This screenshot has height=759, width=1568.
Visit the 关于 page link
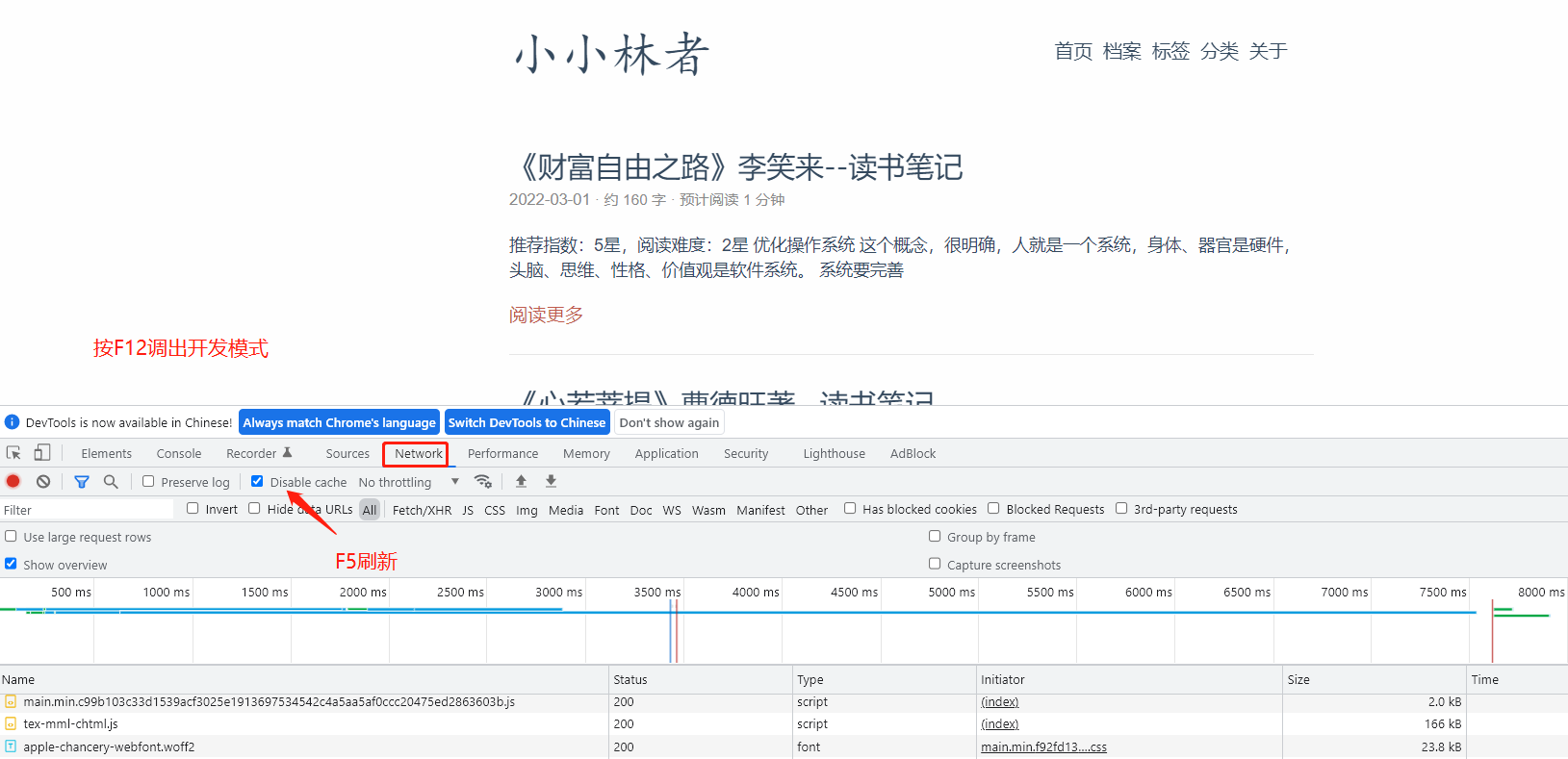(1269, 51)
